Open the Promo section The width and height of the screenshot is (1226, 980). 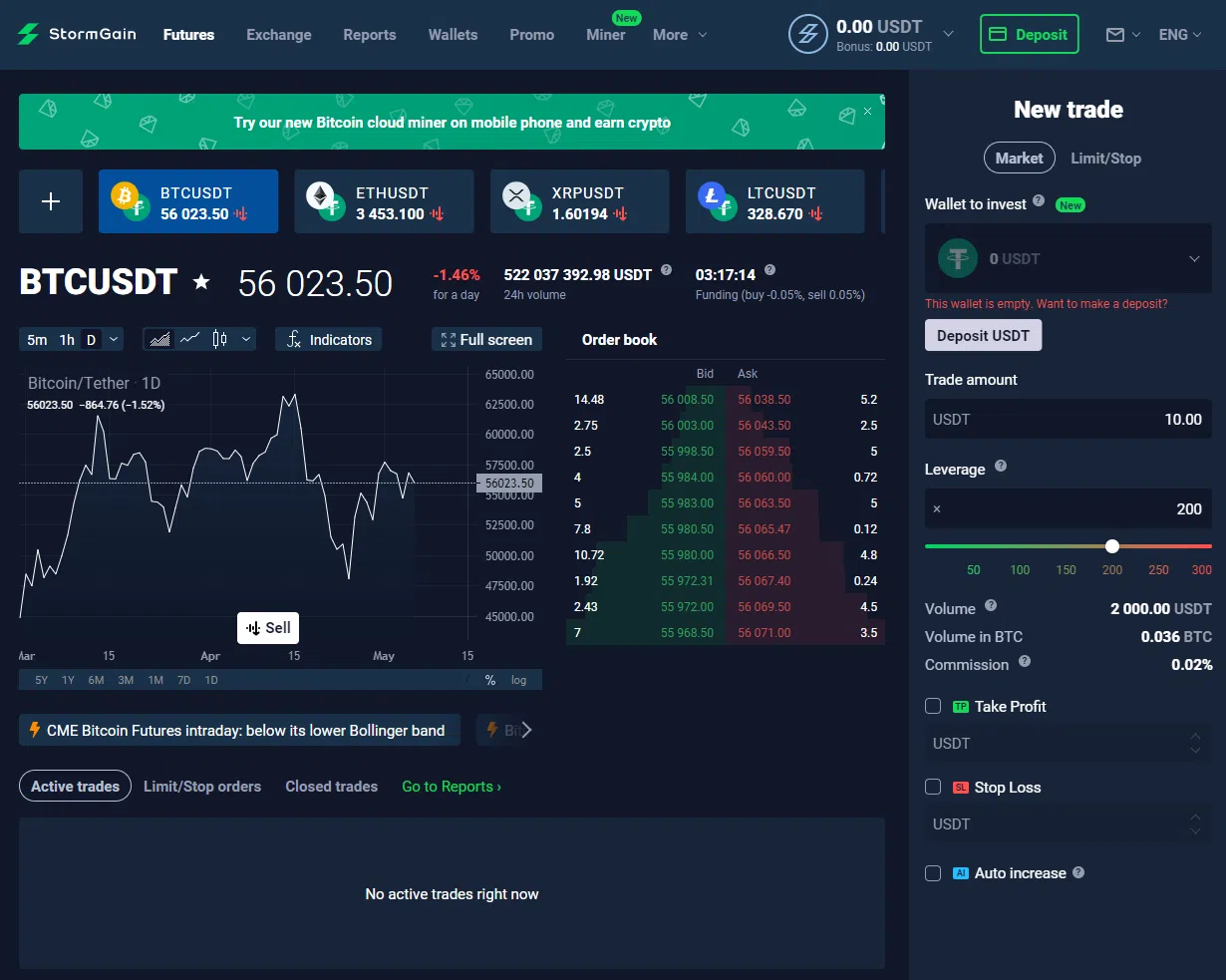click(x=532, y=35)
